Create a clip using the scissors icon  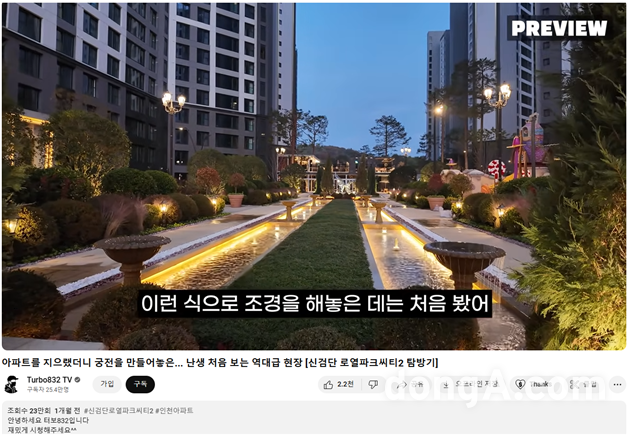584,384
